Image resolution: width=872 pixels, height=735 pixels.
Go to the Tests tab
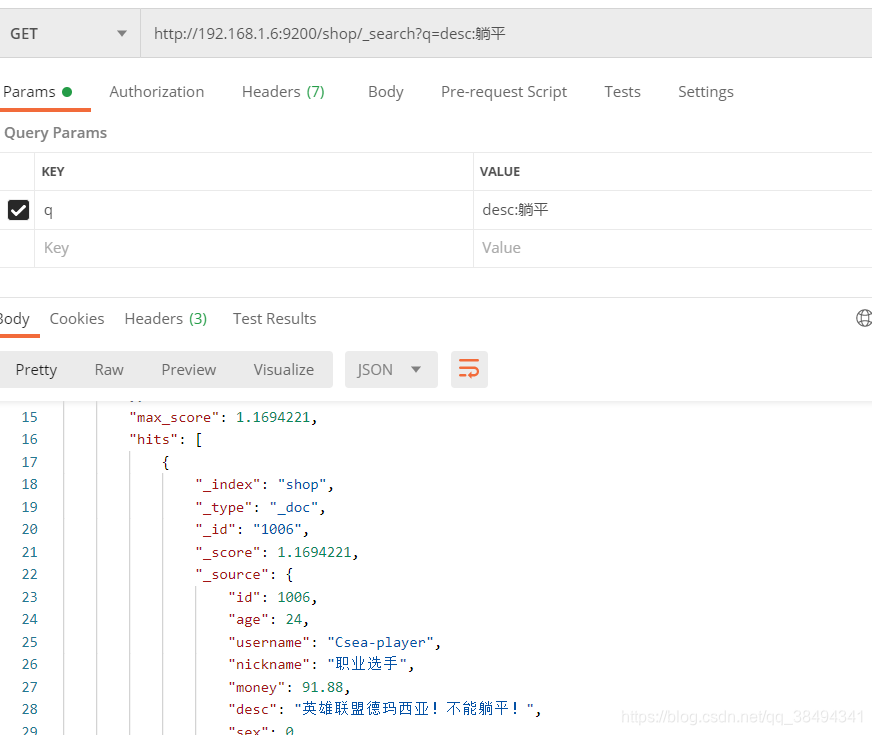point(622,92)
